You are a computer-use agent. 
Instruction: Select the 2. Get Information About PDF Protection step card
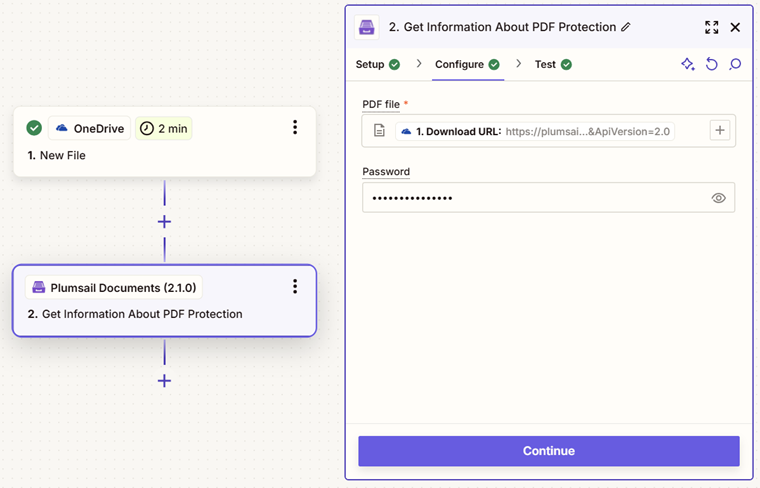pos(165,300)
